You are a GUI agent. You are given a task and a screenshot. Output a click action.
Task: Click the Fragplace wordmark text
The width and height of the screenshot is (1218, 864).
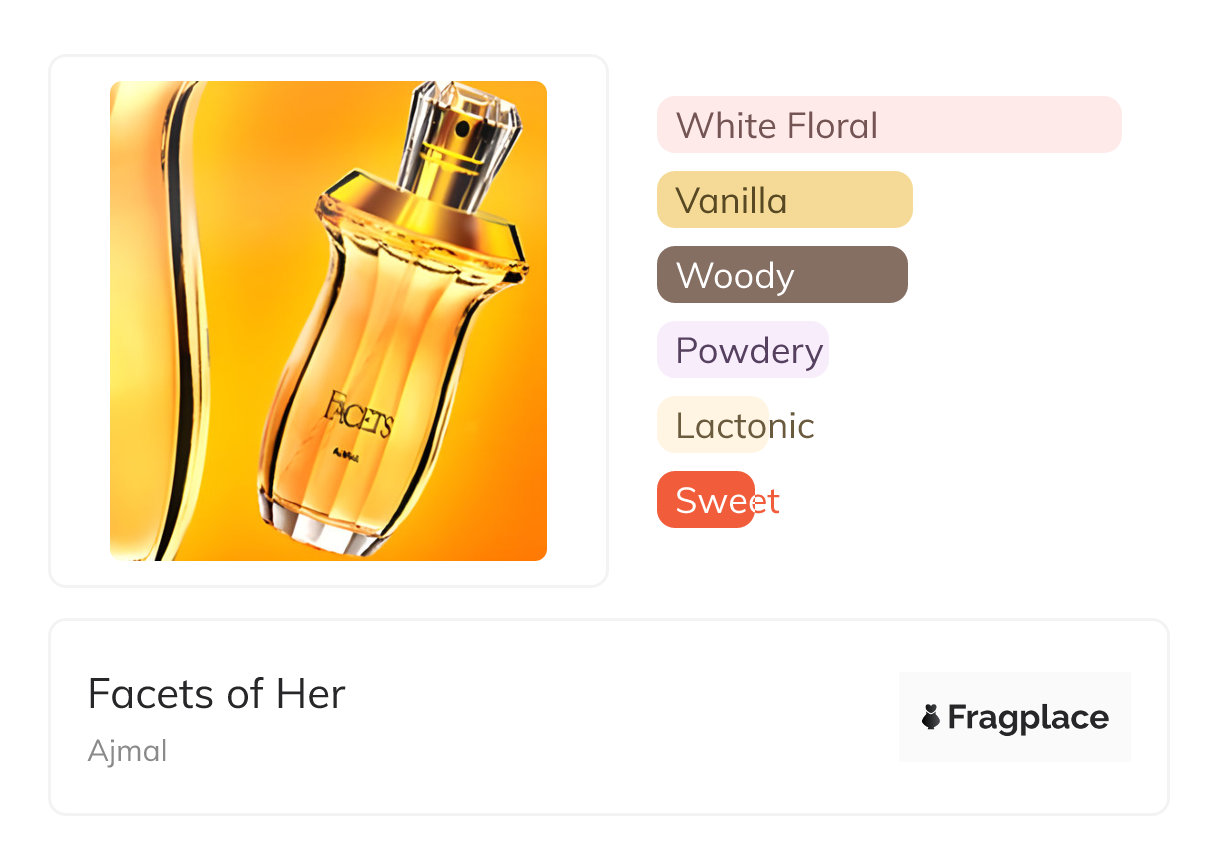click(1027, 717)
